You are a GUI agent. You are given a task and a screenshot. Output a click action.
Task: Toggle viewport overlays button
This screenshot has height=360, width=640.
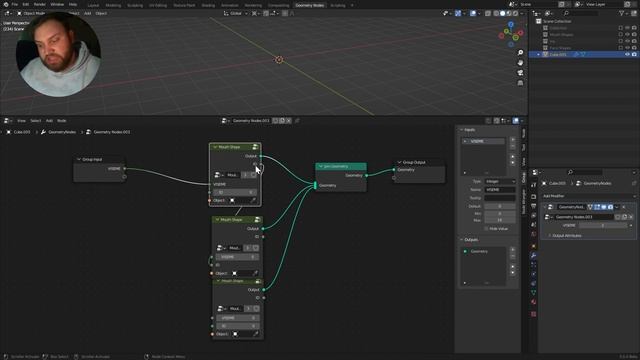point(473,13)
